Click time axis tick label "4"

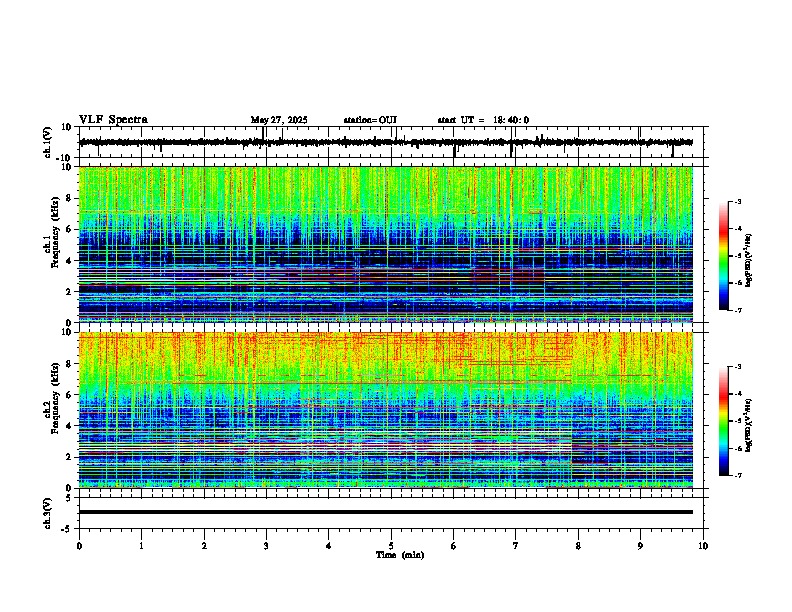(329, 546)
